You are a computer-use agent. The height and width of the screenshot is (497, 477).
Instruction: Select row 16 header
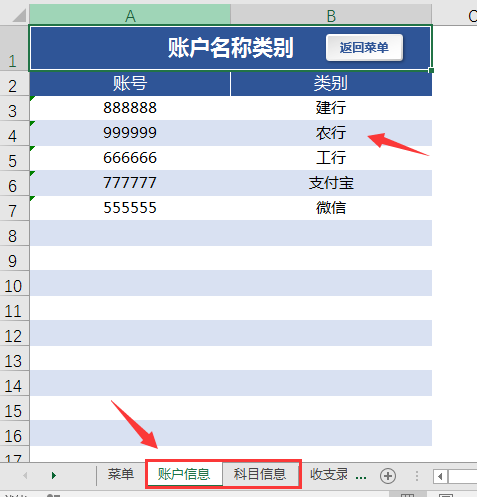point(14,434)
